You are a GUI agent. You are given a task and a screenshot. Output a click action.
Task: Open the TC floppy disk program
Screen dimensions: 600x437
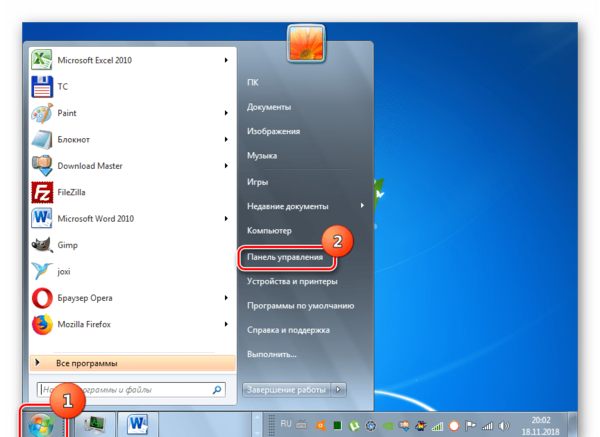coord(42,86)
